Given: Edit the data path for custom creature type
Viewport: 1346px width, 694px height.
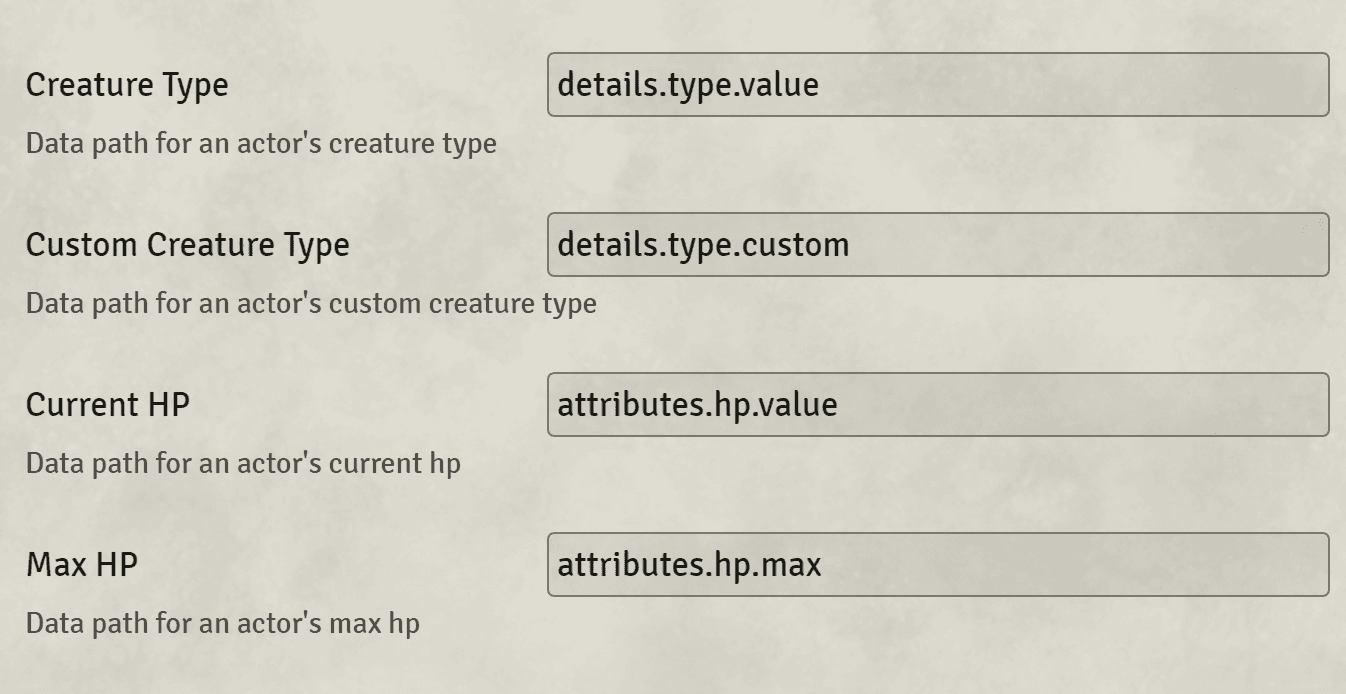Looking at the screenshot, I should [937, 244].
